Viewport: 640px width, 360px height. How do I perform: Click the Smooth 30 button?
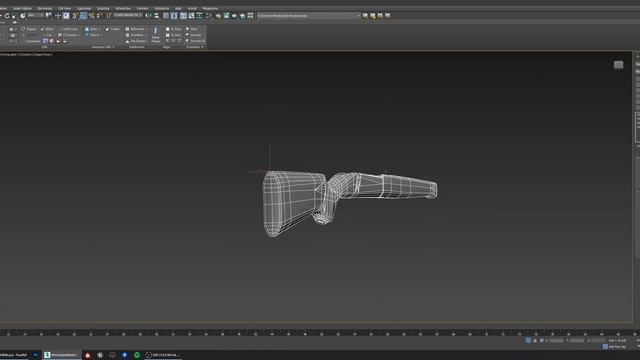pos(196,41)
